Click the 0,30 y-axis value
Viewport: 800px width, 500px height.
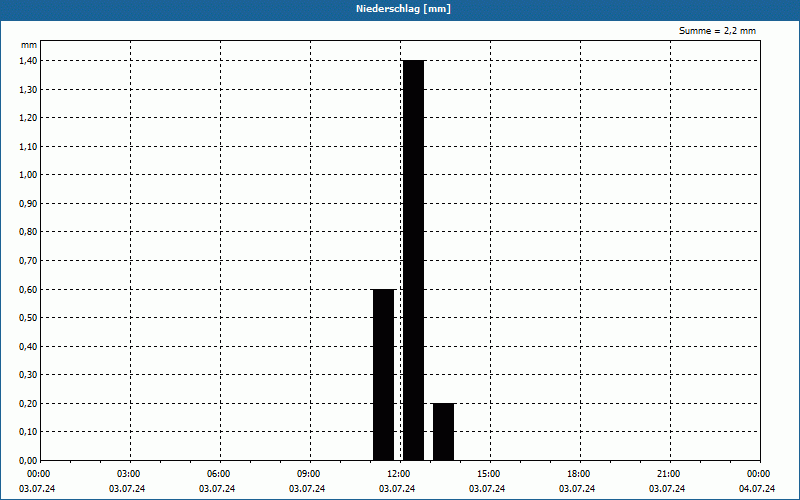pos(29,375)
